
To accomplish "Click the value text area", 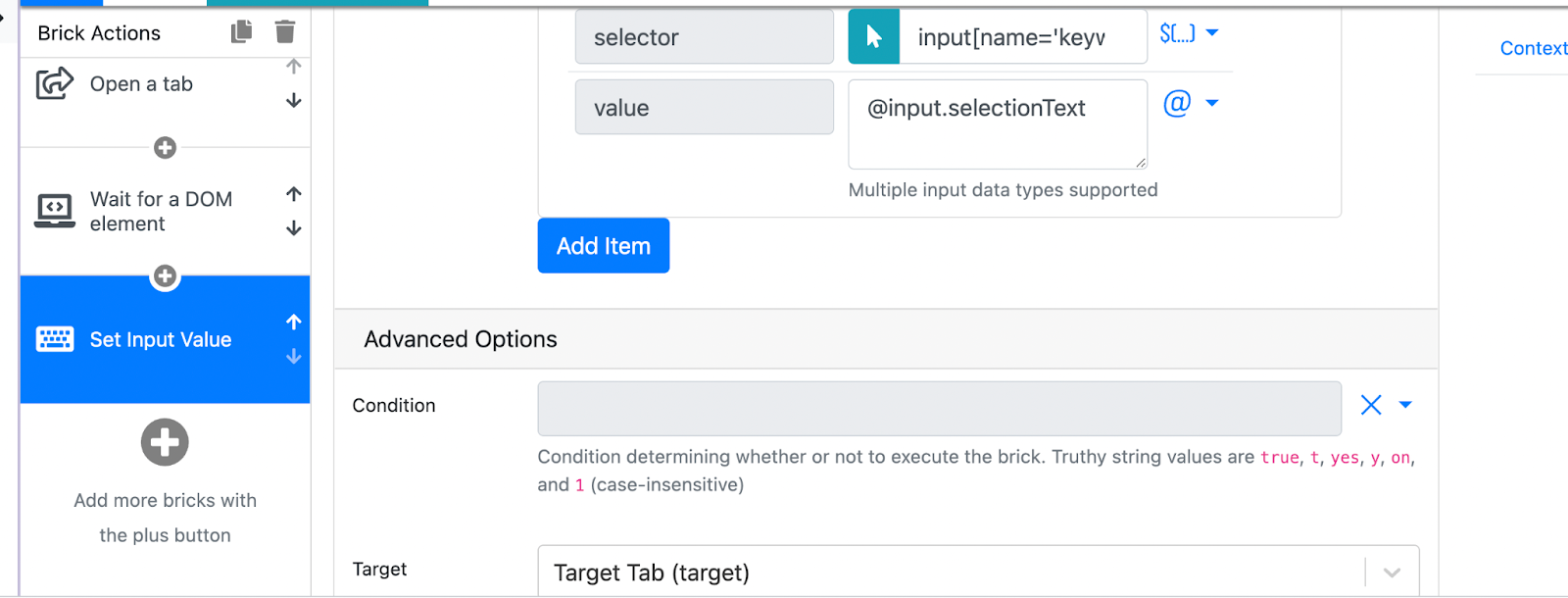I will pyautogui.click(x=997, y=125).
